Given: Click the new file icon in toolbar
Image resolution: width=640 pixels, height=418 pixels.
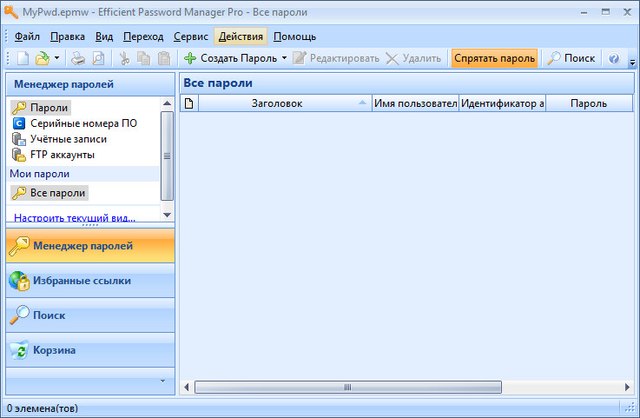Looking at the screenshot, I should 24,58.
